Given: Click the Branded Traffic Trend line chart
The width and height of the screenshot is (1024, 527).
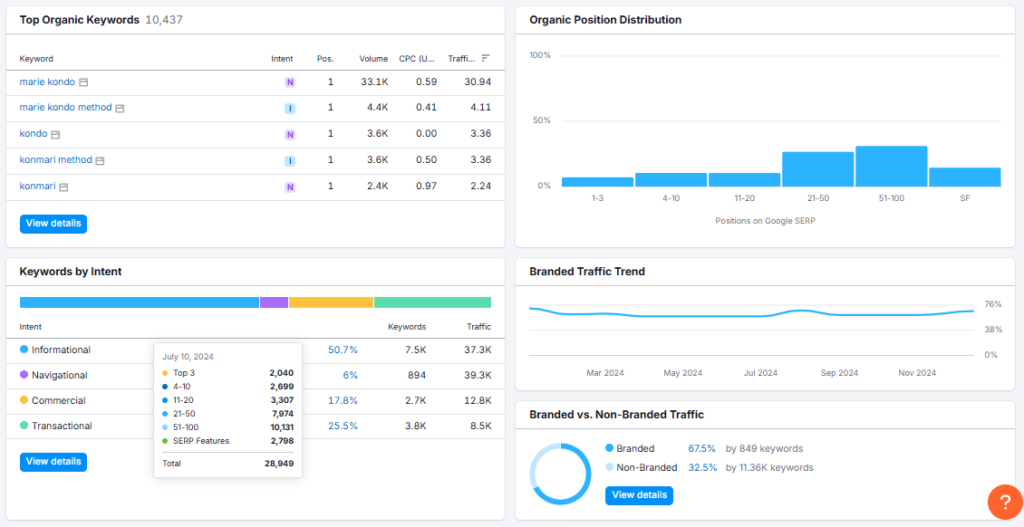Looking at the screenshot, I should tap(751, 313).
